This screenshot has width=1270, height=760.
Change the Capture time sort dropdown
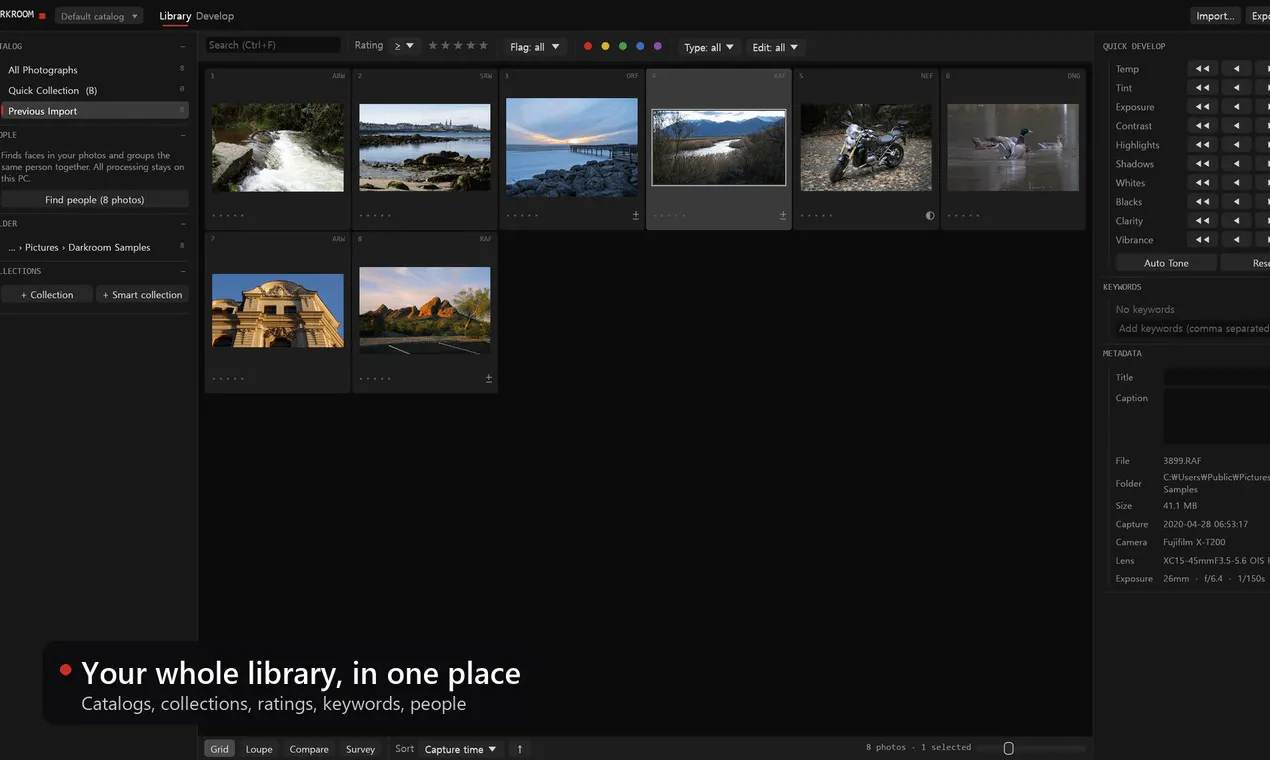tap(460, 749)
